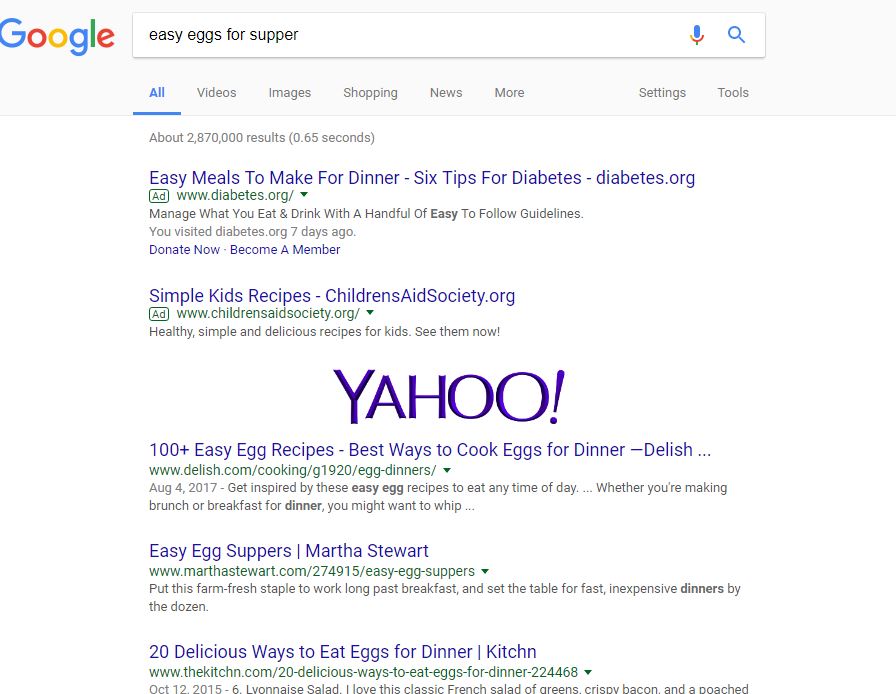Open dropdown arrow next to delish.com URL
This screenshot has height=694, width=896.
(x=447, y=470)
